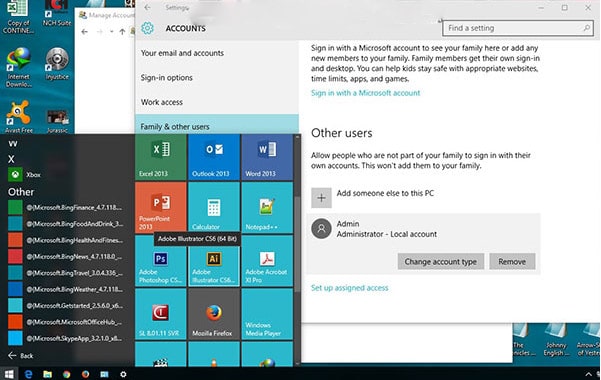The height and width of the screenshot is (380, 601).
Task: Open the Avast Free desktop shortcut
Action: pyautogui.click(x=18, y=117)
